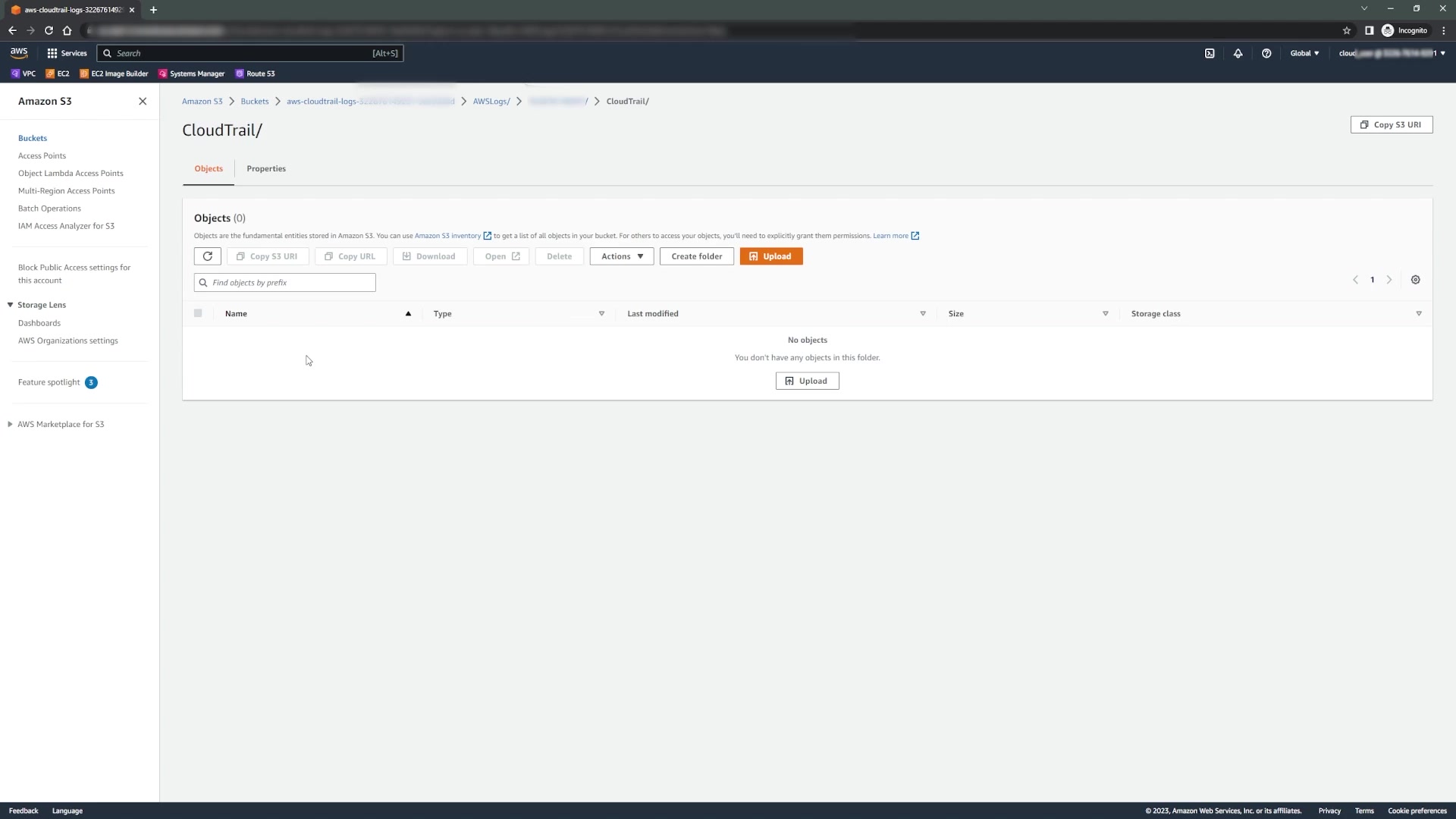Open the notifications bell icon
The width and height of the screenshot is (1456, 819).
coord(1238,53)
